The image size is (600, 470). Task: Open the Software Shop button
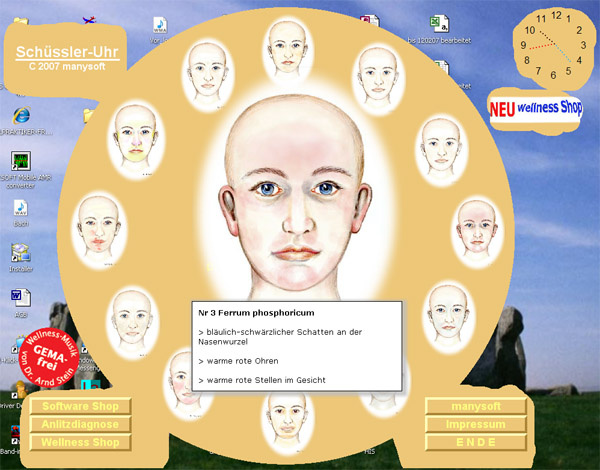(x=80, y=406)
